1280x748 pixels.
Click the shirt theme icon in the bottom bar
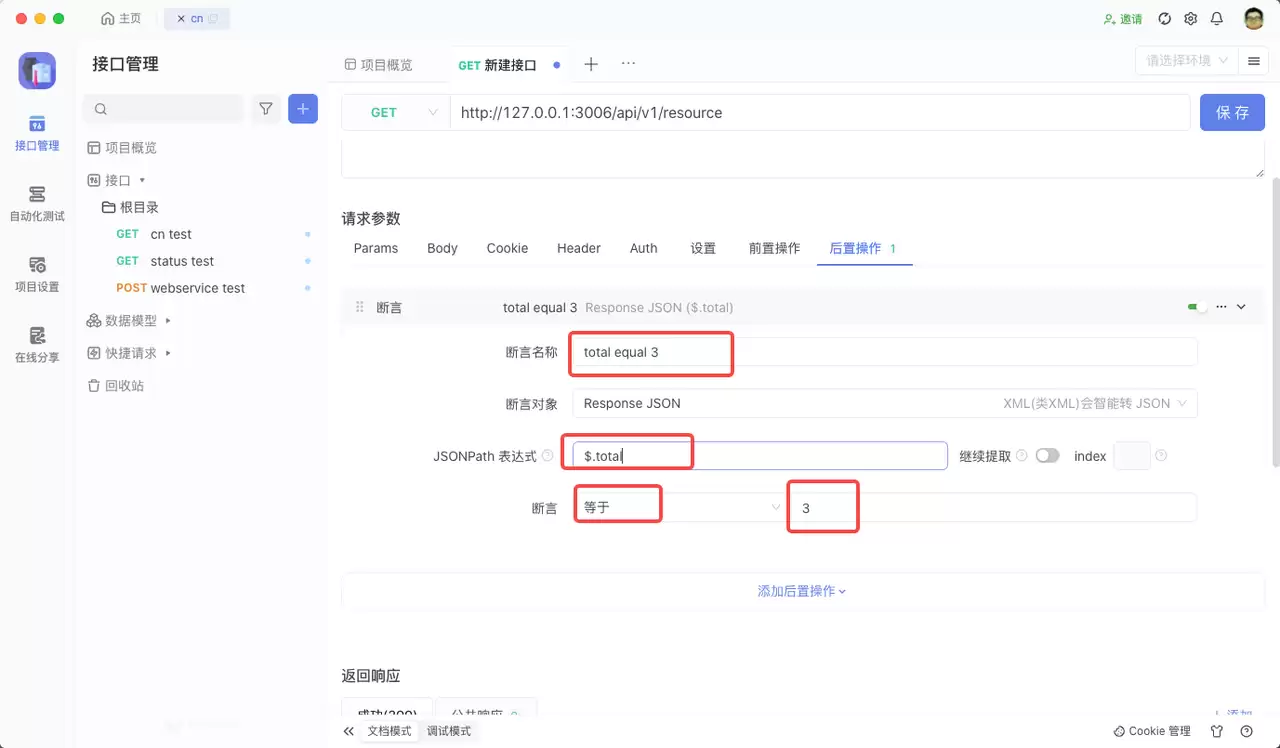click(1217, 731)
